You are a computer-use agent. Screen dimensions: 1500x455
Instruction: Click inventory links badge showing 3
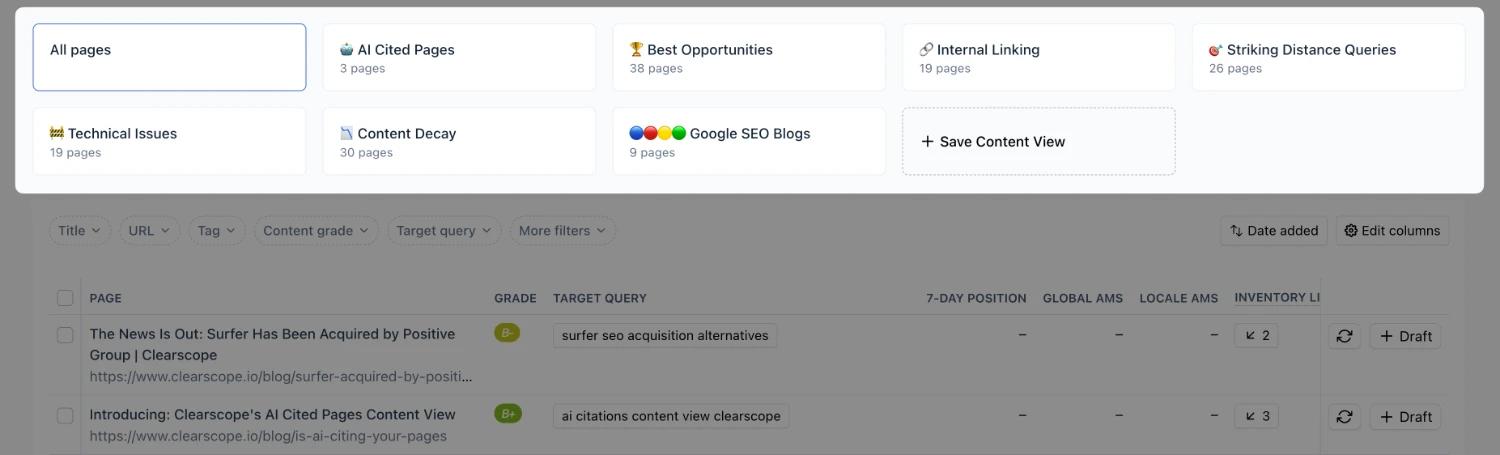pyautogui.click(x=1256, y=416)
